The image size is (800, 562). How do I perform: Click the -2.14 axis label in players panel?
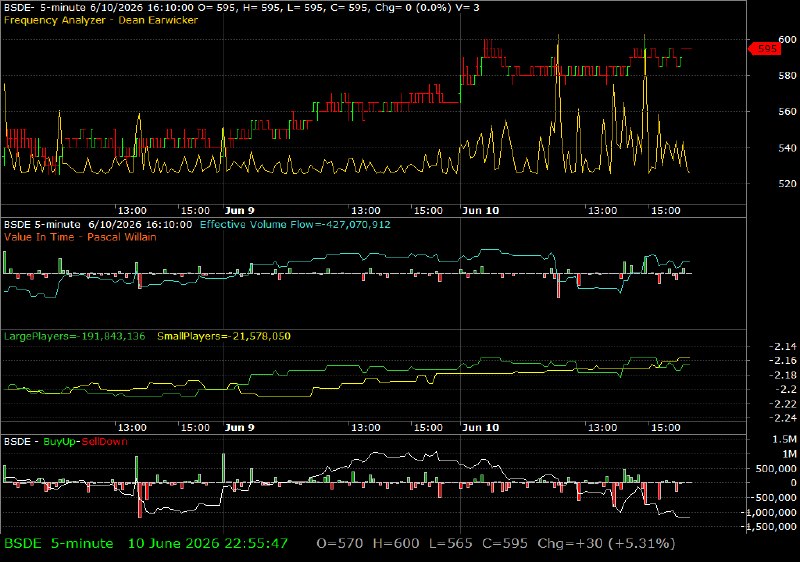pos(783,346)
